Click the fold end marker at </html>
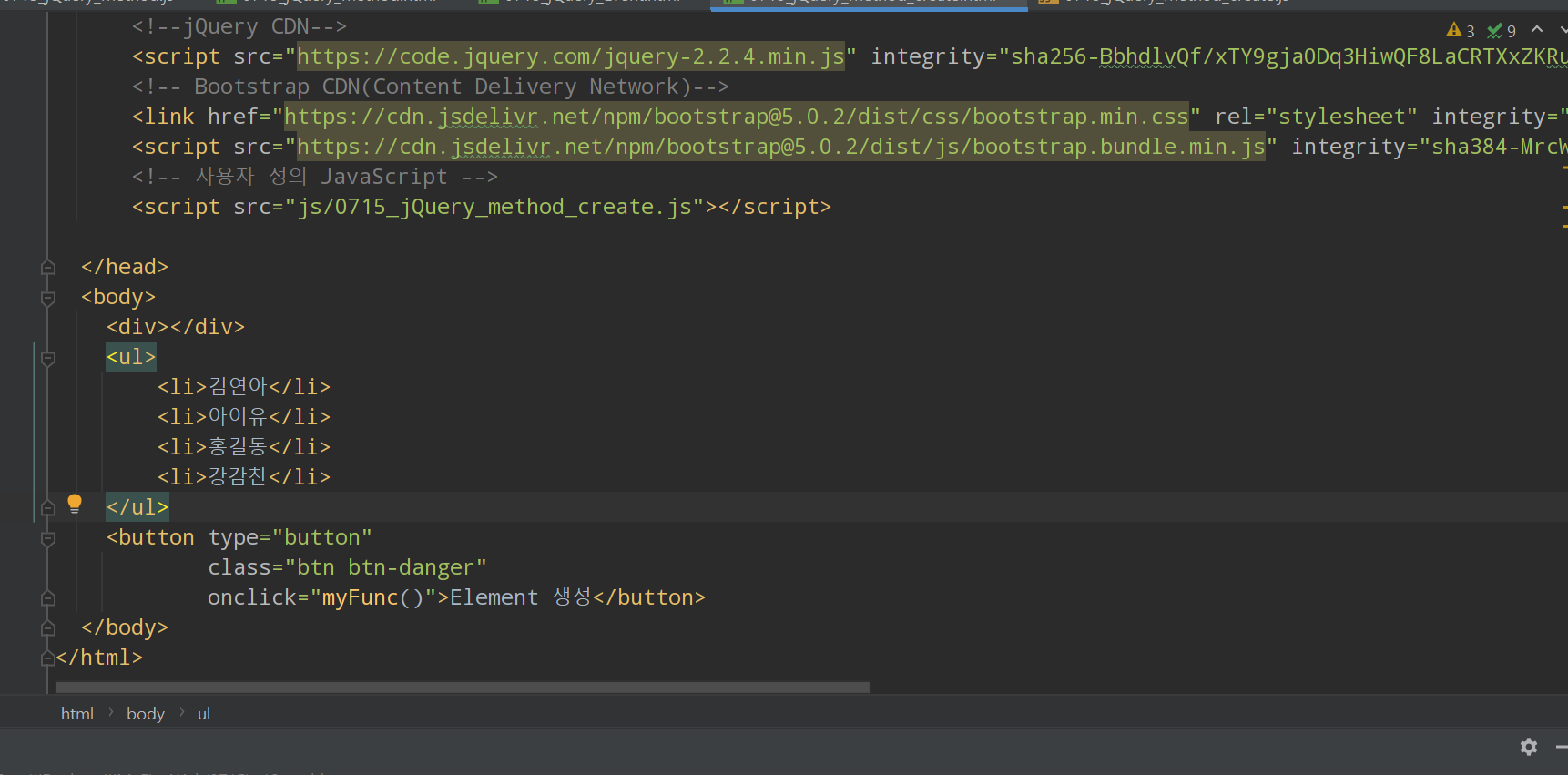This screenshot has height=775, width=1568. [48, 658]
